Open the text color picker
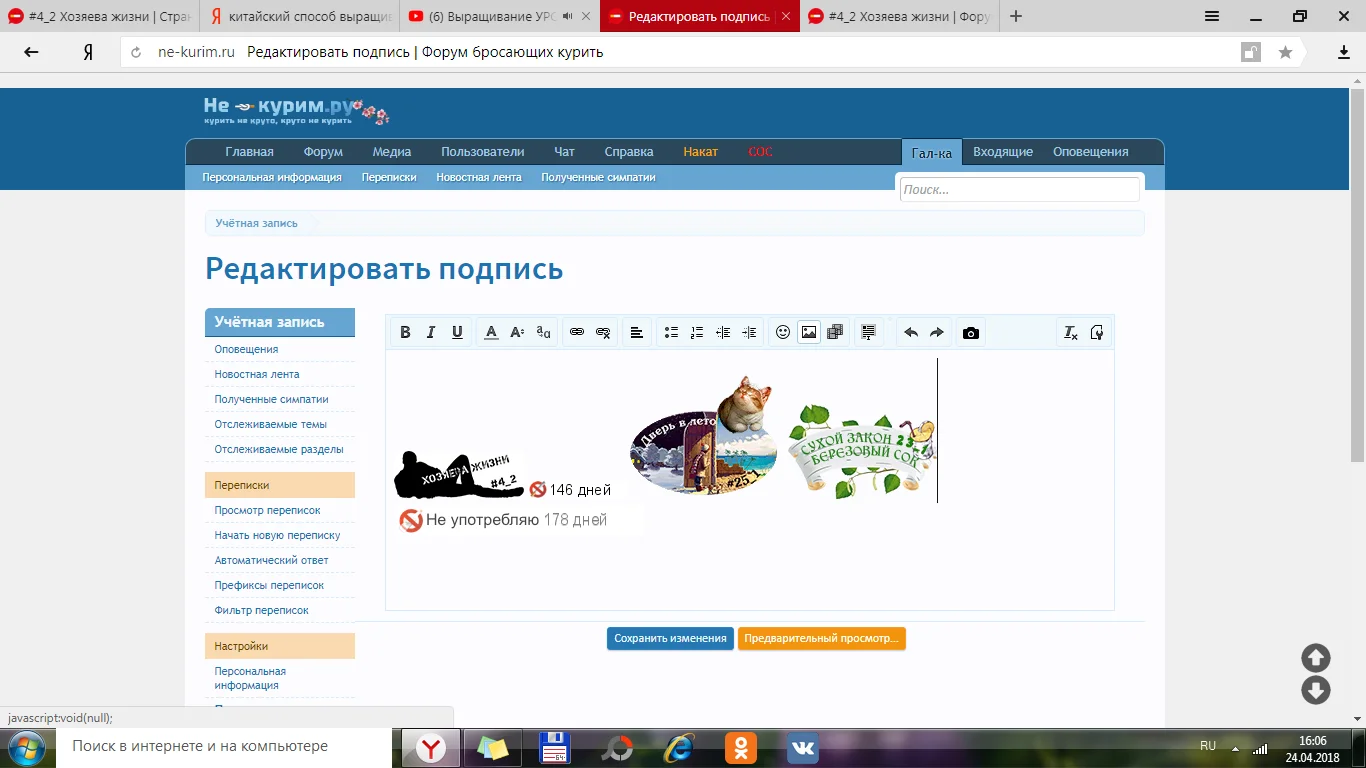This screenshot has height=768, width=1366. [x=491, y=333]
